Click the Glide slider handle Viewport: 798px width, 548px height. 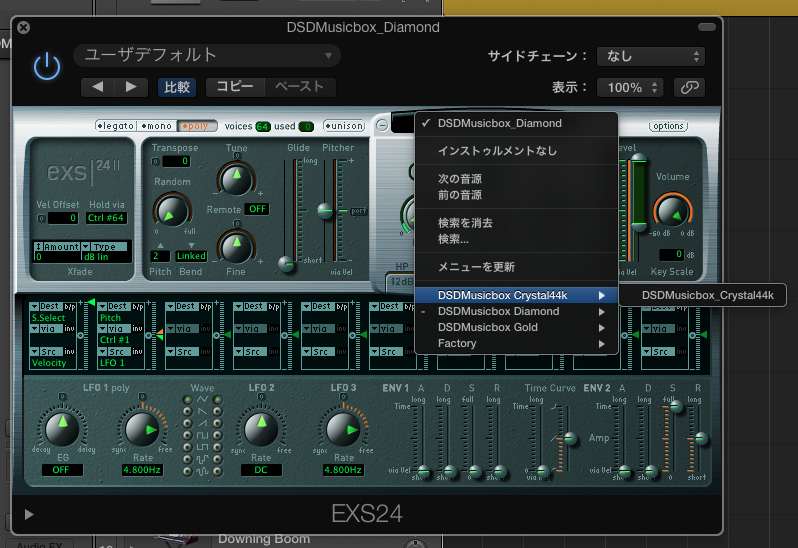pyautogui.click(x=286, y=263)
